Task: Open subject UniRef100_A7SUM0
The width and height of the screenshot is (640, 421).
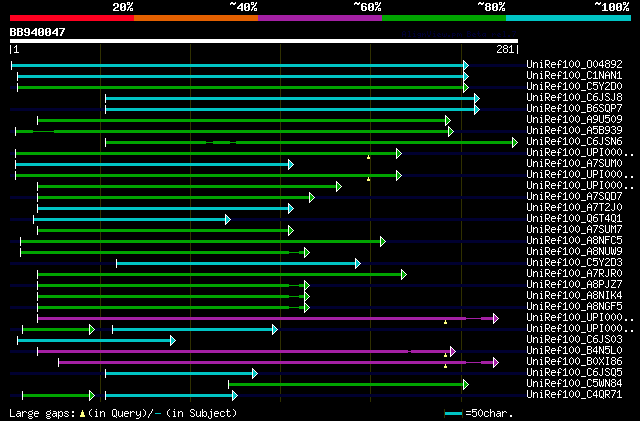Action: [x=574, y=163]
